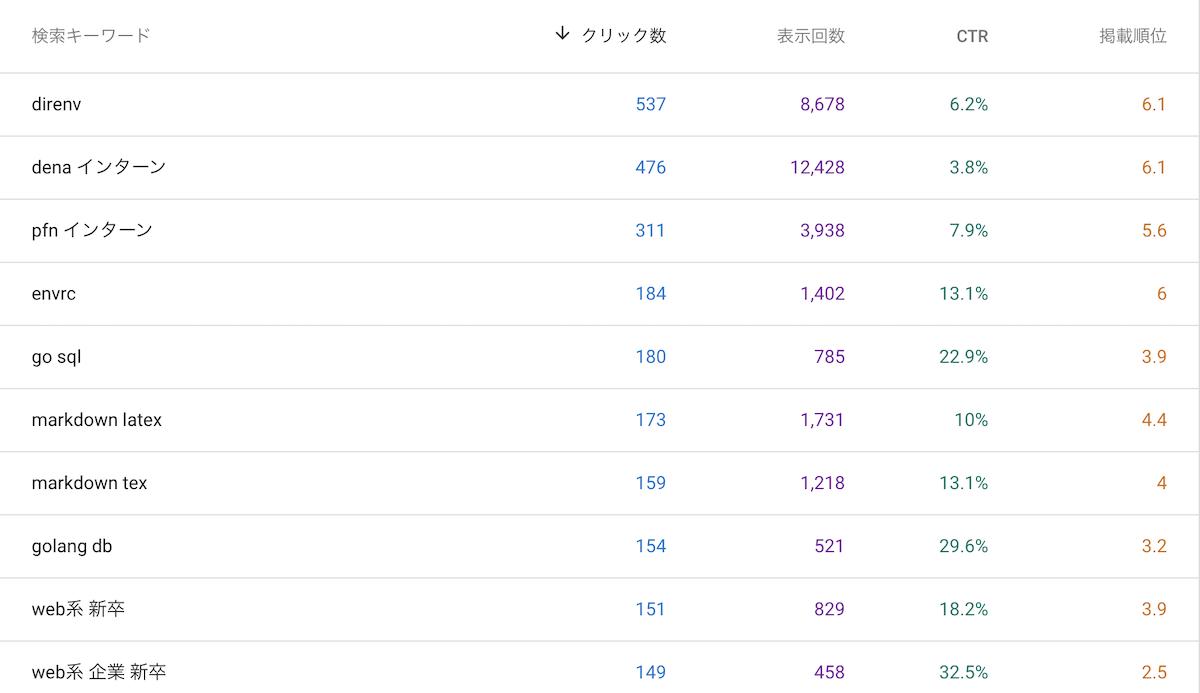Select the envrc keyword row
The height and width of the screenshot is (693, 1200).
click(54, 294)
